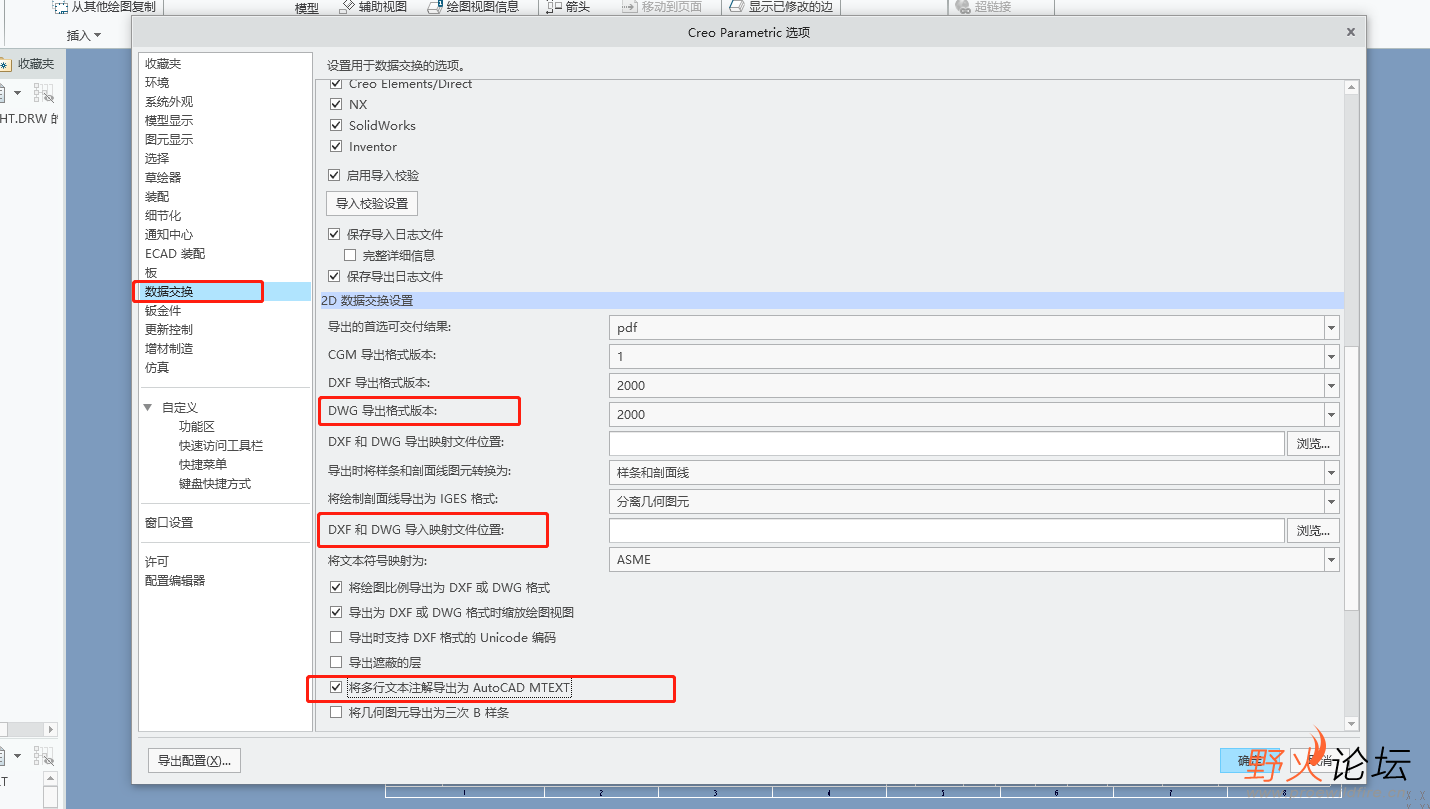Uncheck the Inventor import checkbox
This screenshot has width=1430, height=809.
point(336,146)
